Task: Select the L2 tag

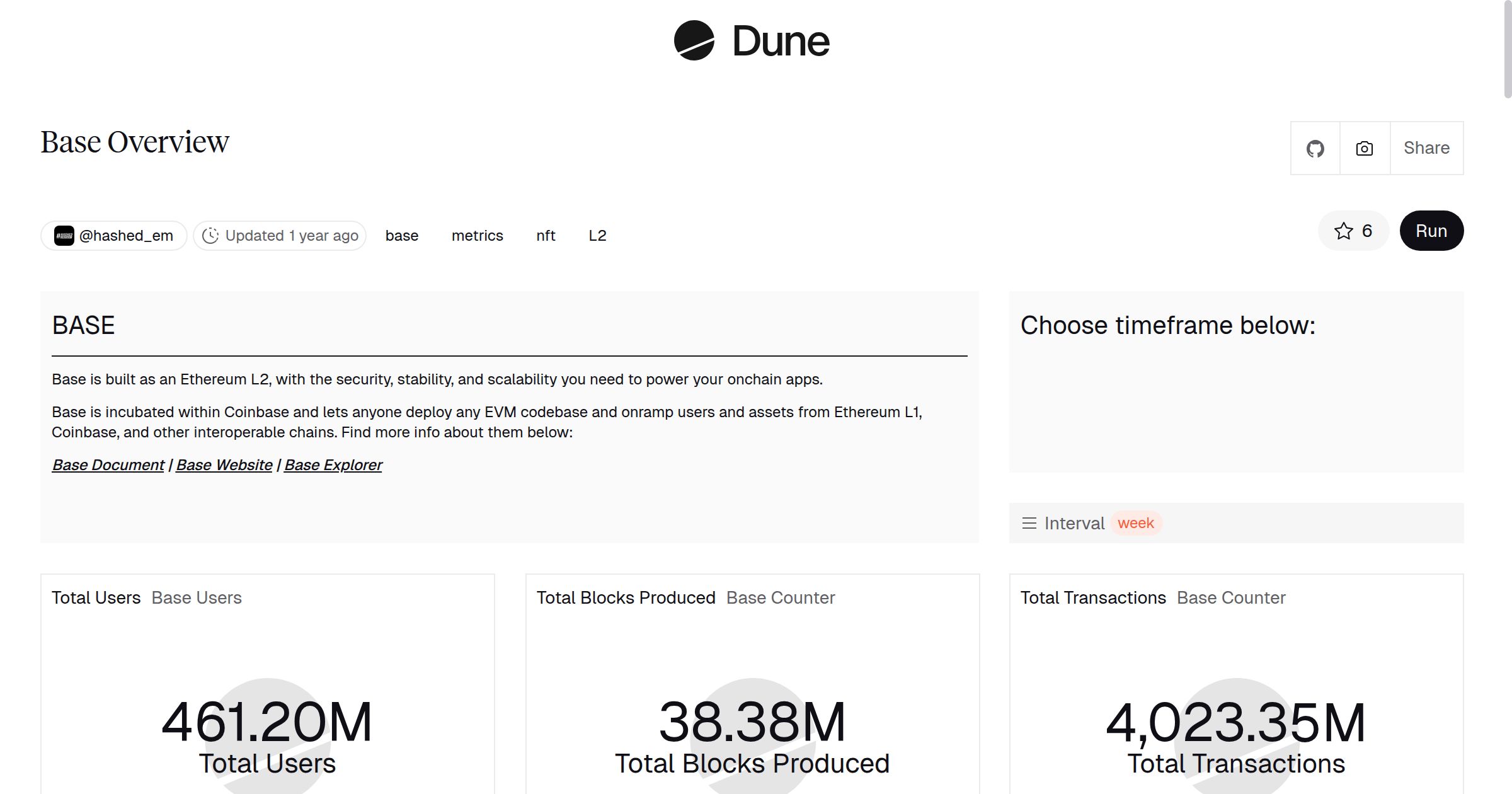Action: [x=597, y=236]
